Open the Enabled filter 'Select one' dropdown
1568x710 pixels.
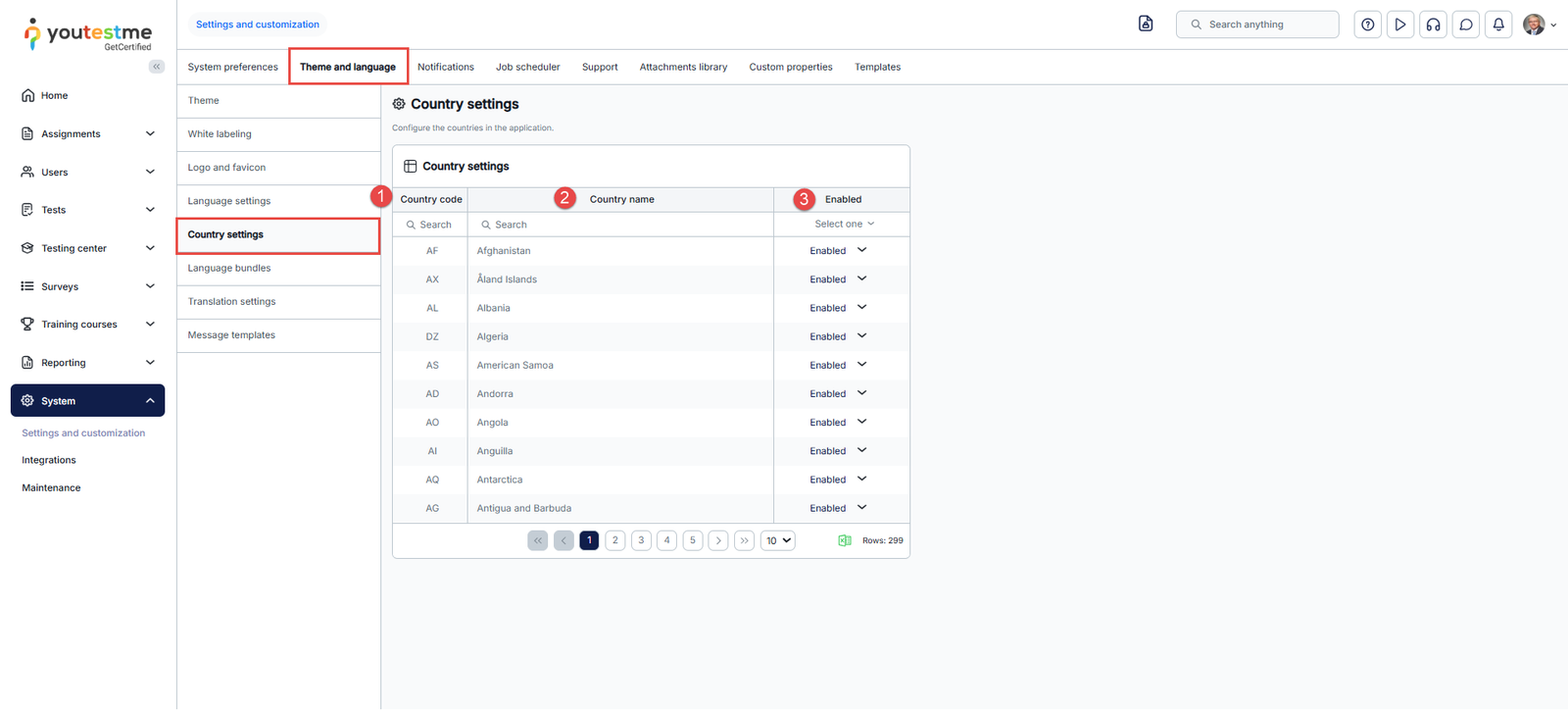coord(844,225)
